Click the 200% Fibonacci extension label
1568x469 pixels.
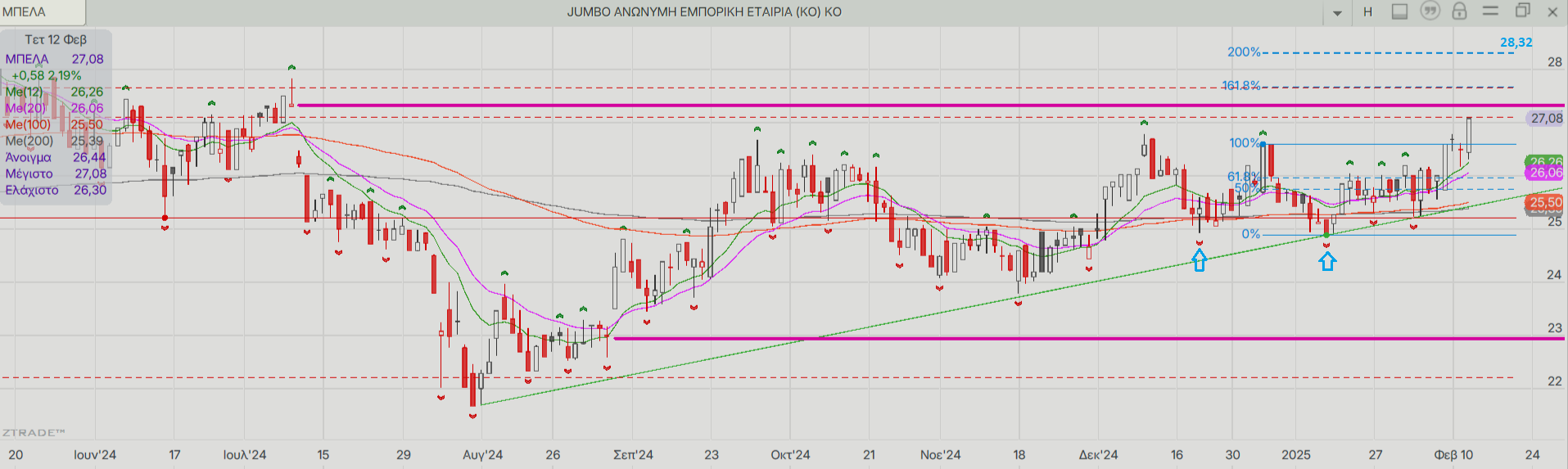tap(1243, 52)
